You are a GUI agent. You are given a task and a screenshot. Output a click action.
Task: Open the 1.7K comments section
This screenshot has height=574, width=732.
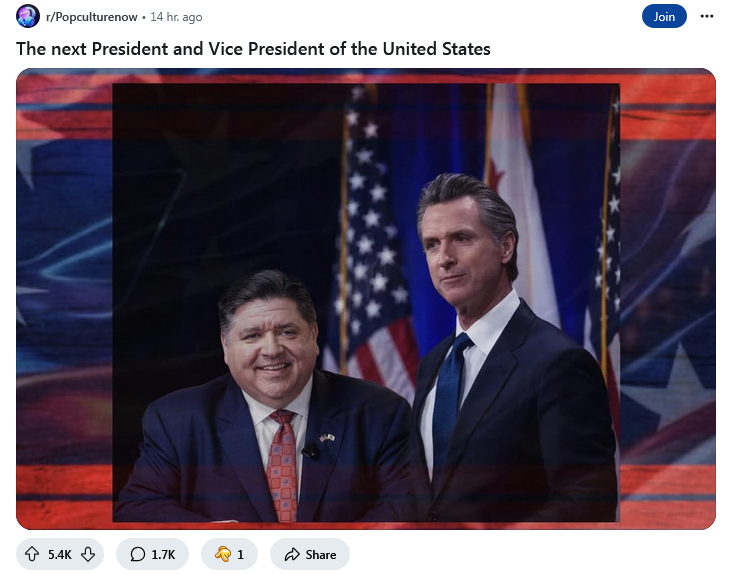coord(152,554)
